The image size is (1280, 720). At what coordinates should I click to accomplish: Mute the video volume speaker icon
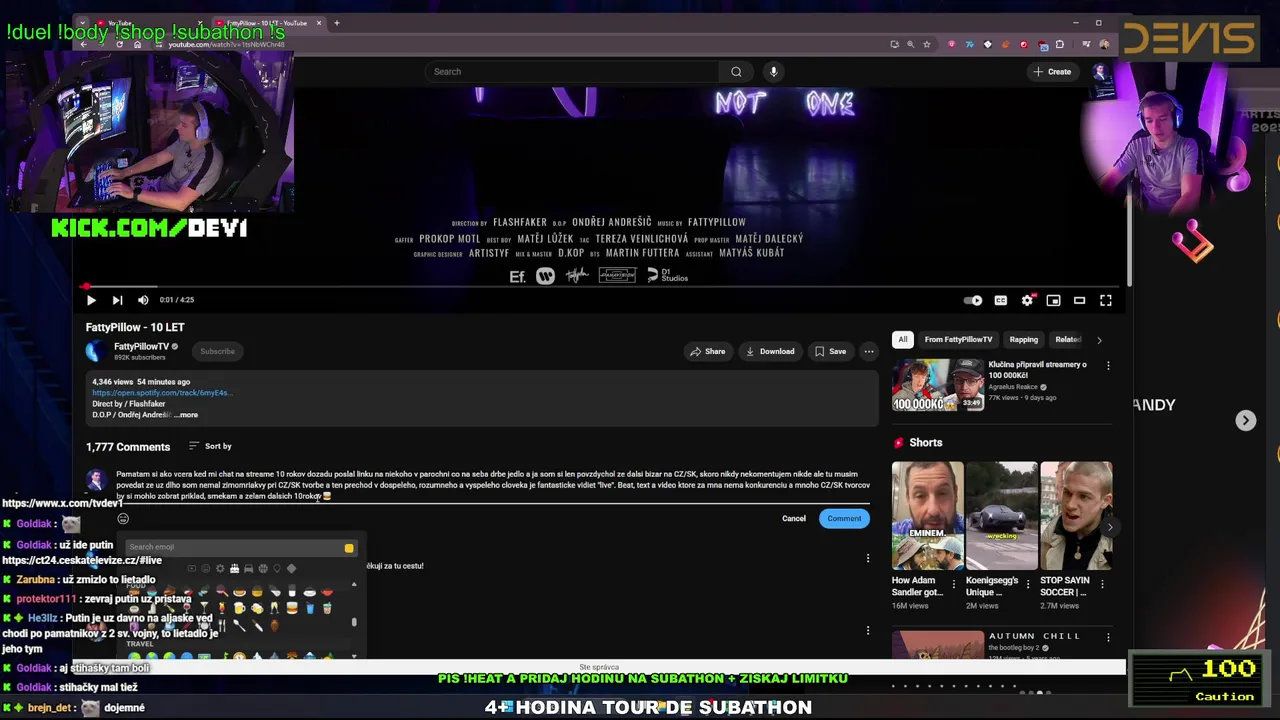coord(143,300)
